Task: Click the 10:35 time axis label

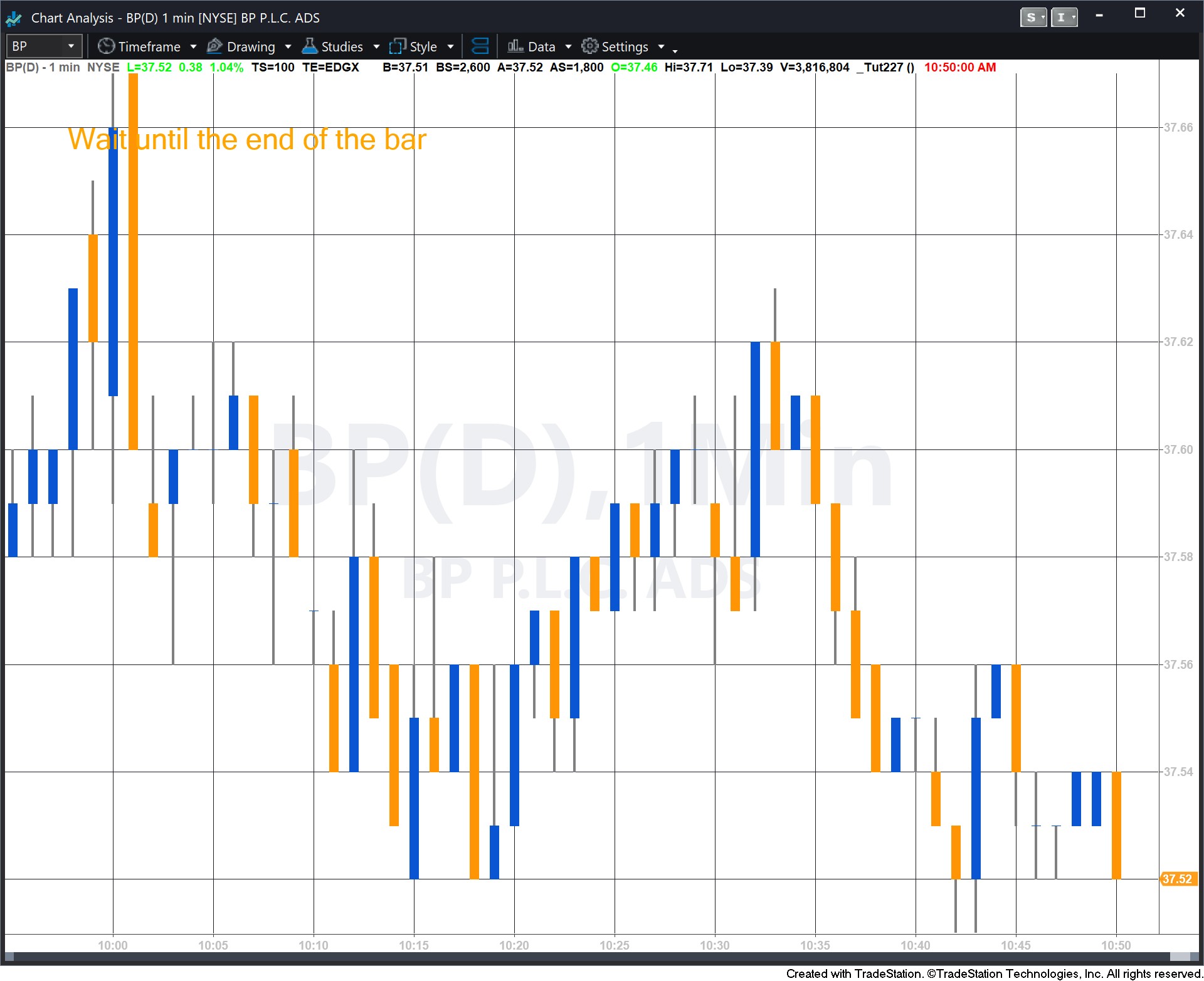Action: point(815,945)
